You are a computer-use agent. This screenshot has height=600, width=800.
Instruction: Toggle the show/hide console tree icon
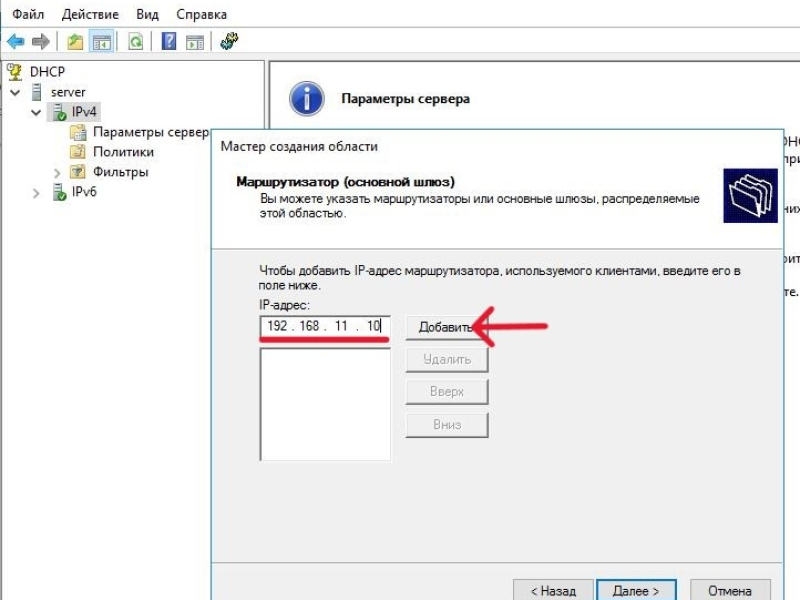102,41
